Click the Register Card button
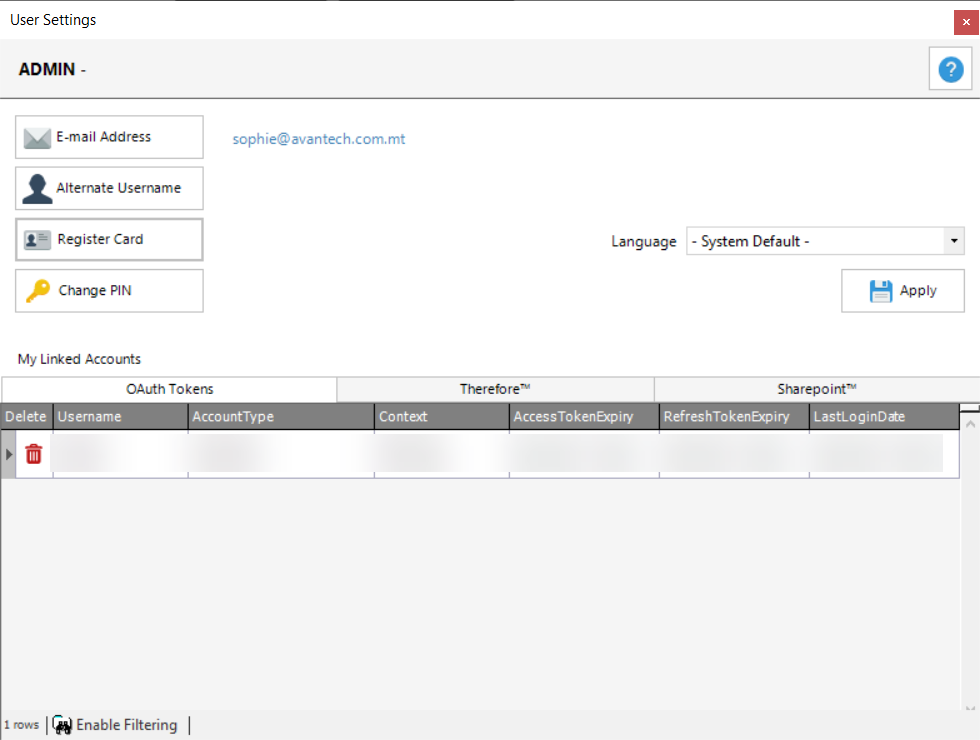980x740 pixels. pos(109,239)
